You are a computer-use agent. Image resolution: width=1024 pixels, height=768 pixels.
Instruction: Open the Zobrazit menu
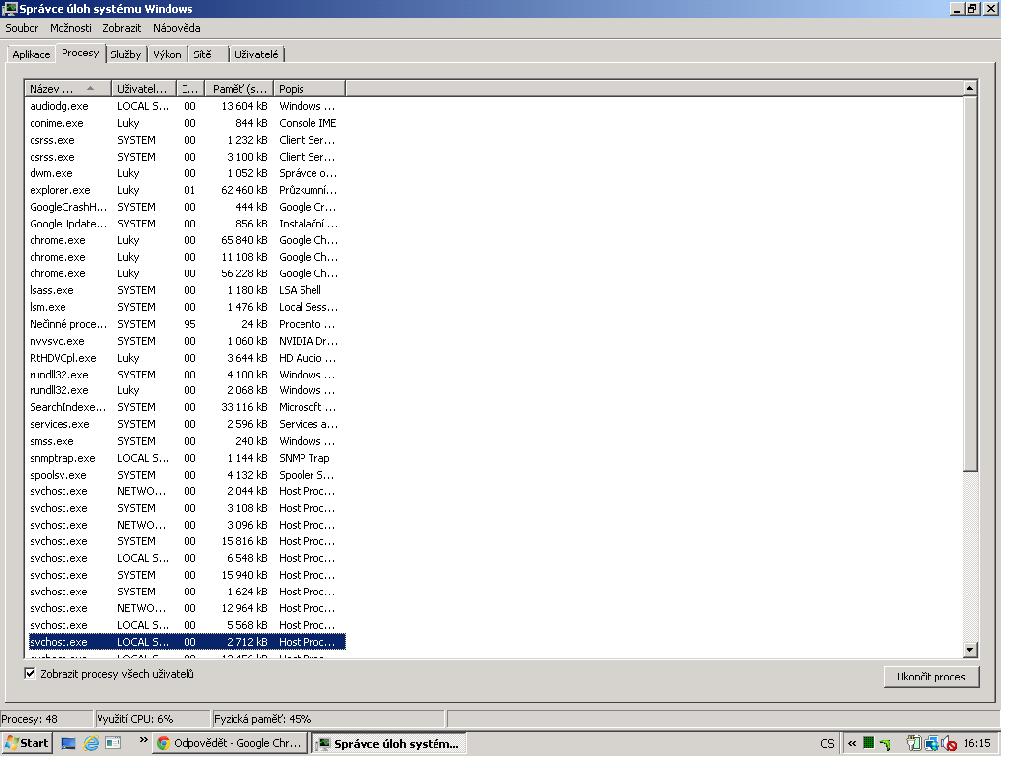pyautogui.click(x=121, y=28)
